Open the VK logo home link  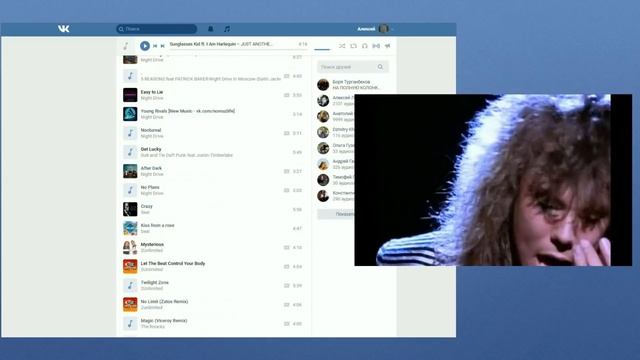[x=63, y=29]
